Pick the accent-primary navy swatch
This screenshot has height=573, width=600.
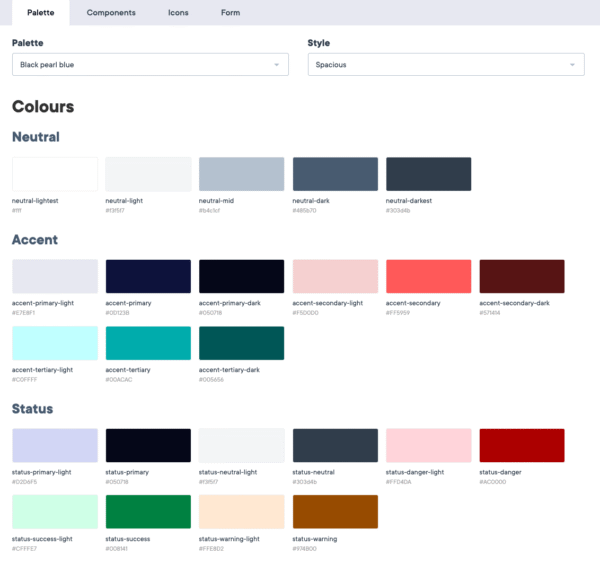[x=148, y=276]
